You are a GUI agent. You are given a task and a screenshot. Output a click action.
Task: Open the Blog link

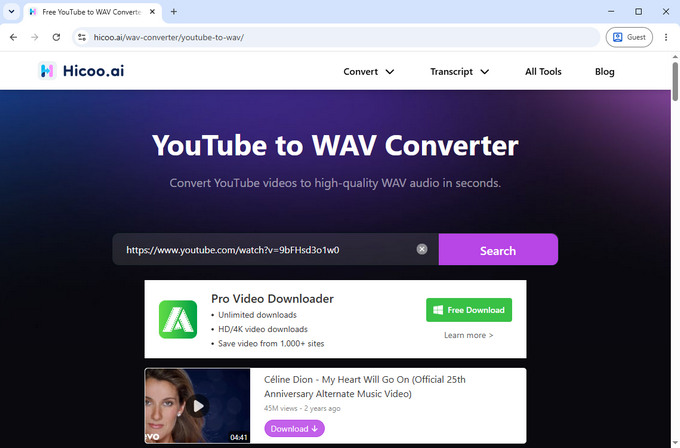[x=605, y=72]
